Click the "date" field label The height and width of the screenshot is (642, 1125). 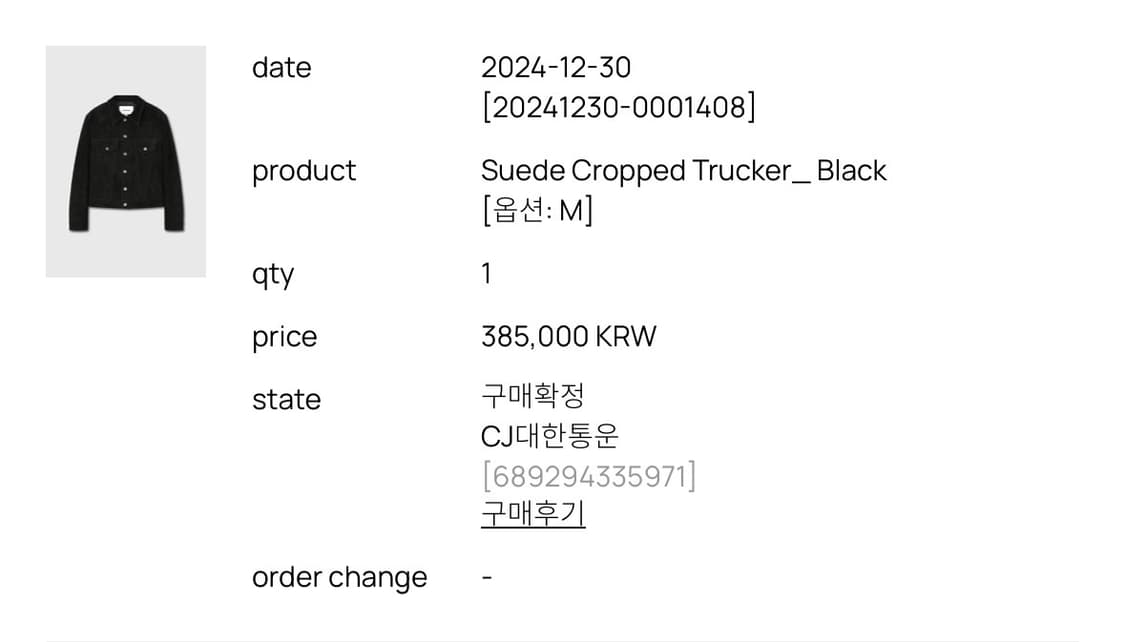coord(281,68)
